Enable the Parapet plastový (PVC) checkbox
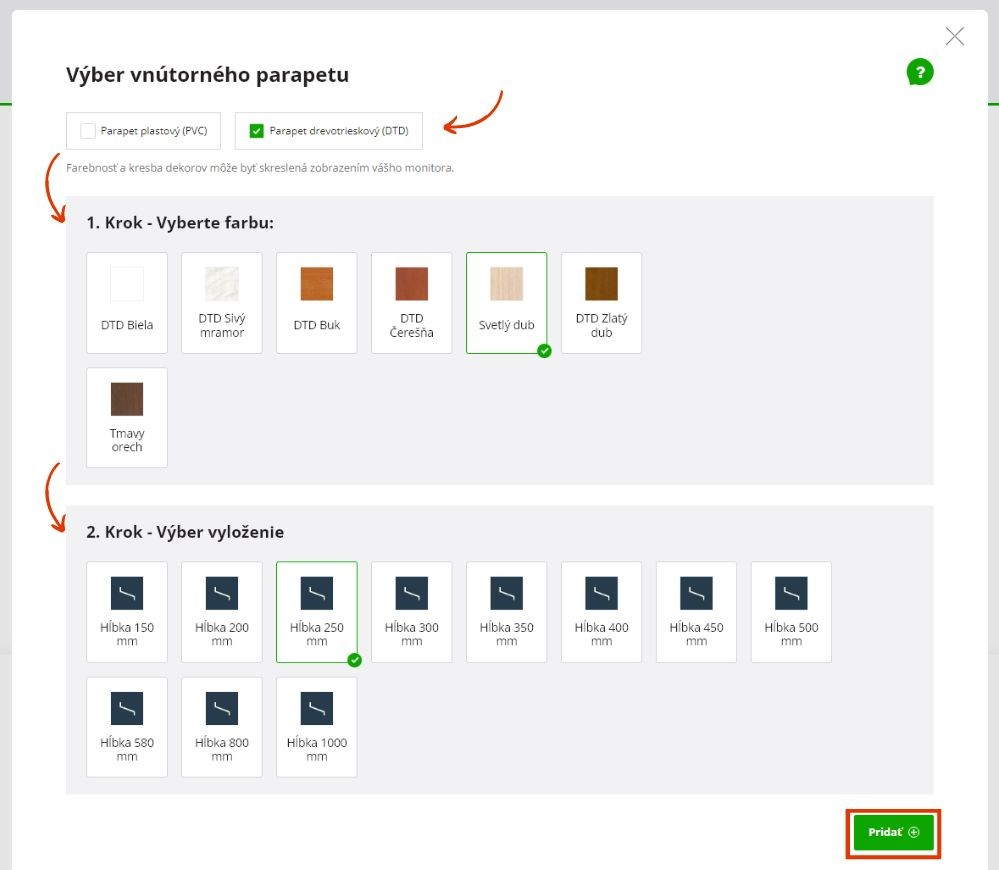Viewport: 999px width, 870px height. [x=88, y=131]
